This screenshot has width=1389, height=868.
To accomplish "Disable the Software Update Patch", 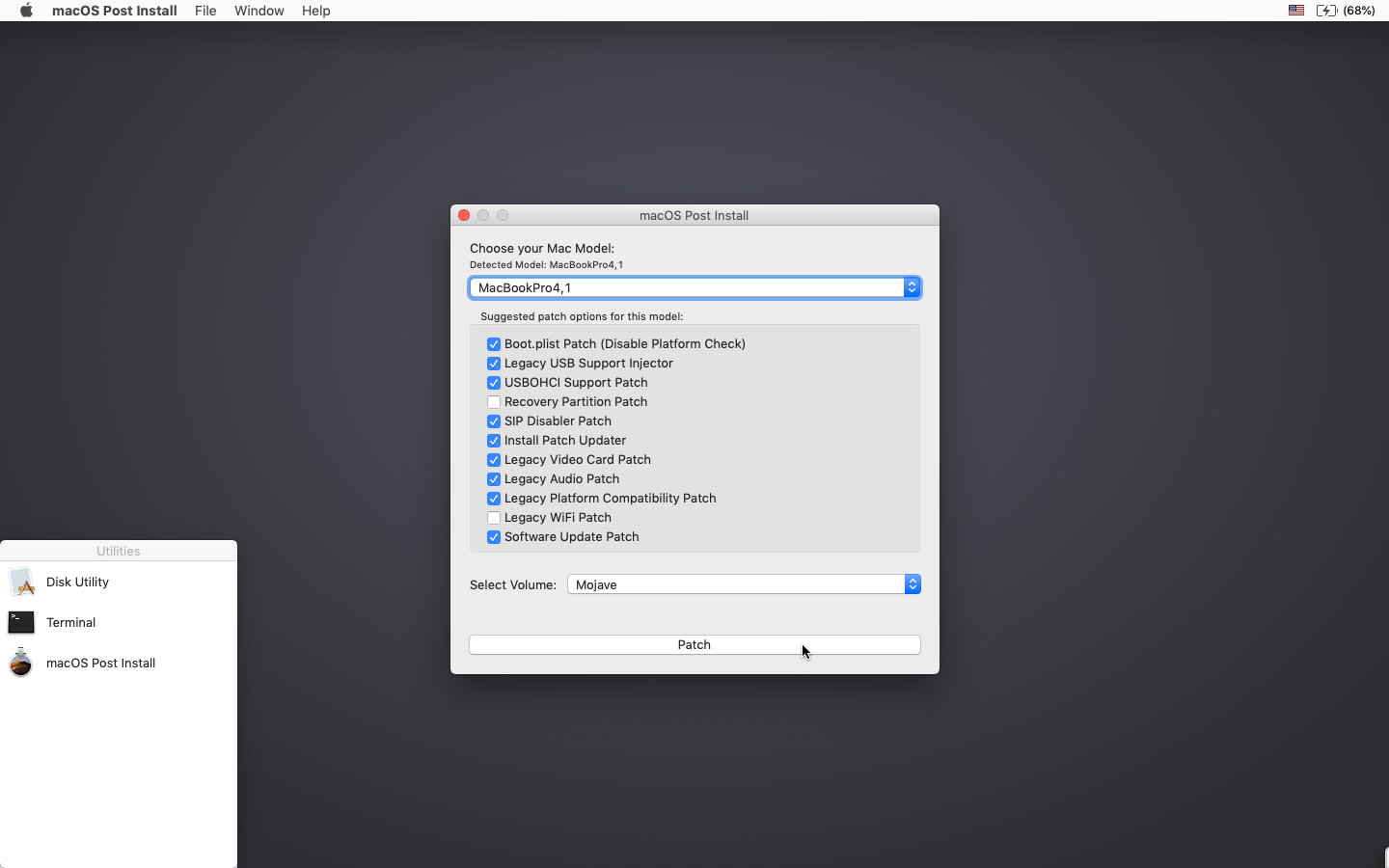I will coord(494,537).
